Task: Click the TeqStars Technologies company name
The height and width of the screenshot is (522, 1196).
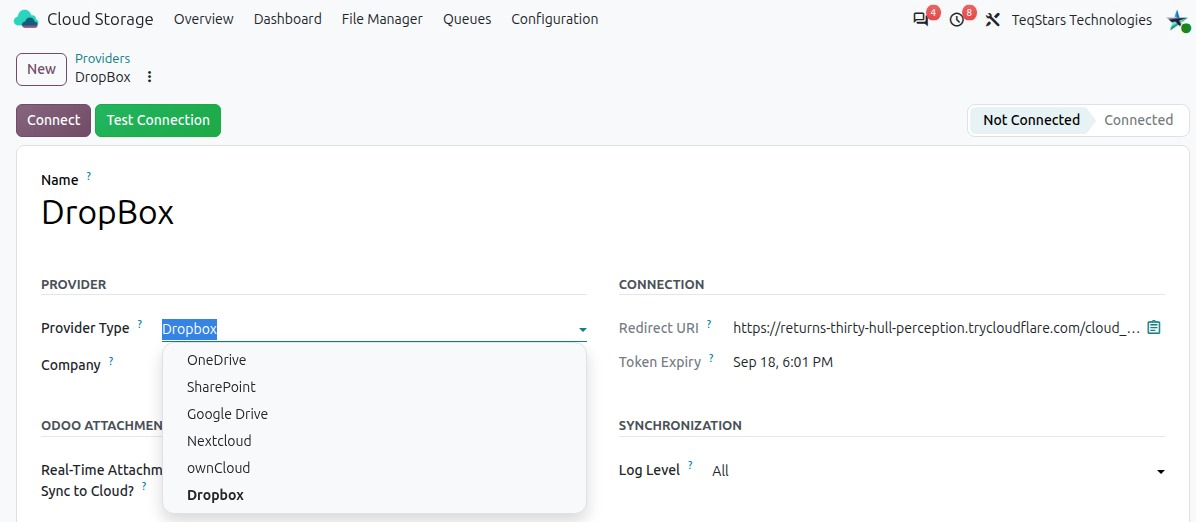Action: tap(1082, 20)
